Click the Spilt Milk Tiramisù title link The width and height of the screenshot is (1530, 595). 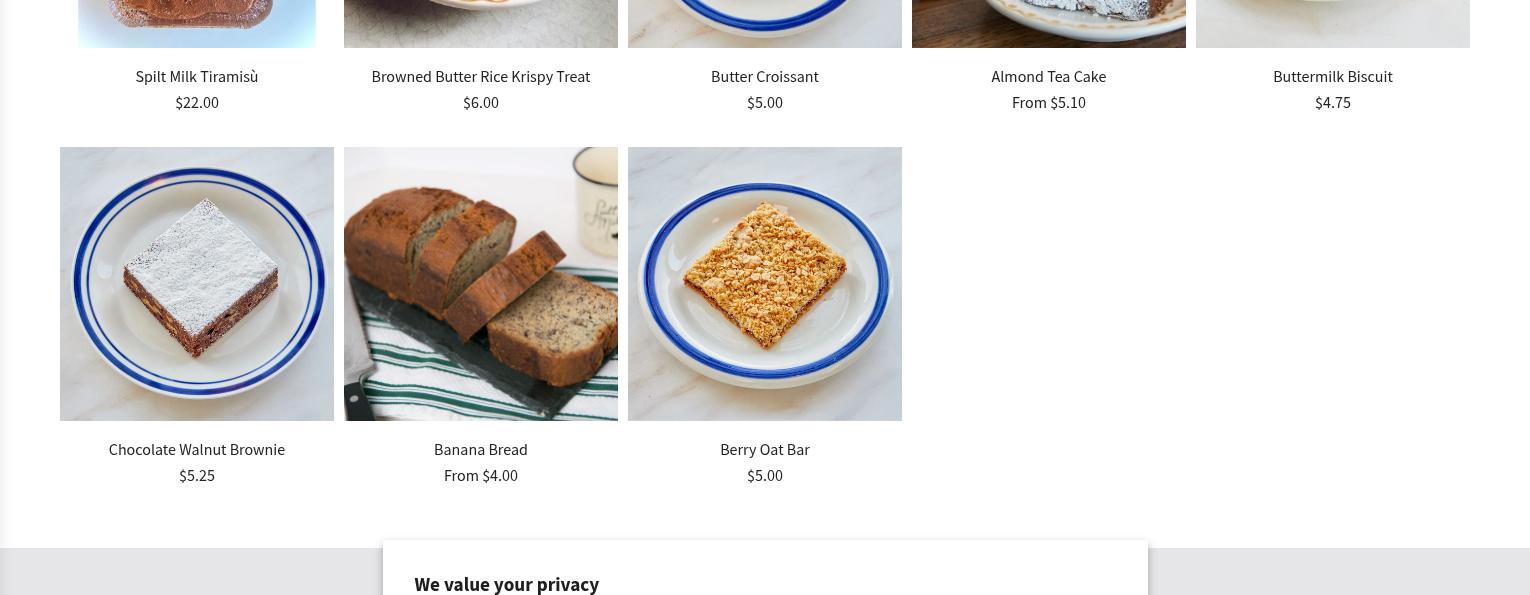[197, 77]
